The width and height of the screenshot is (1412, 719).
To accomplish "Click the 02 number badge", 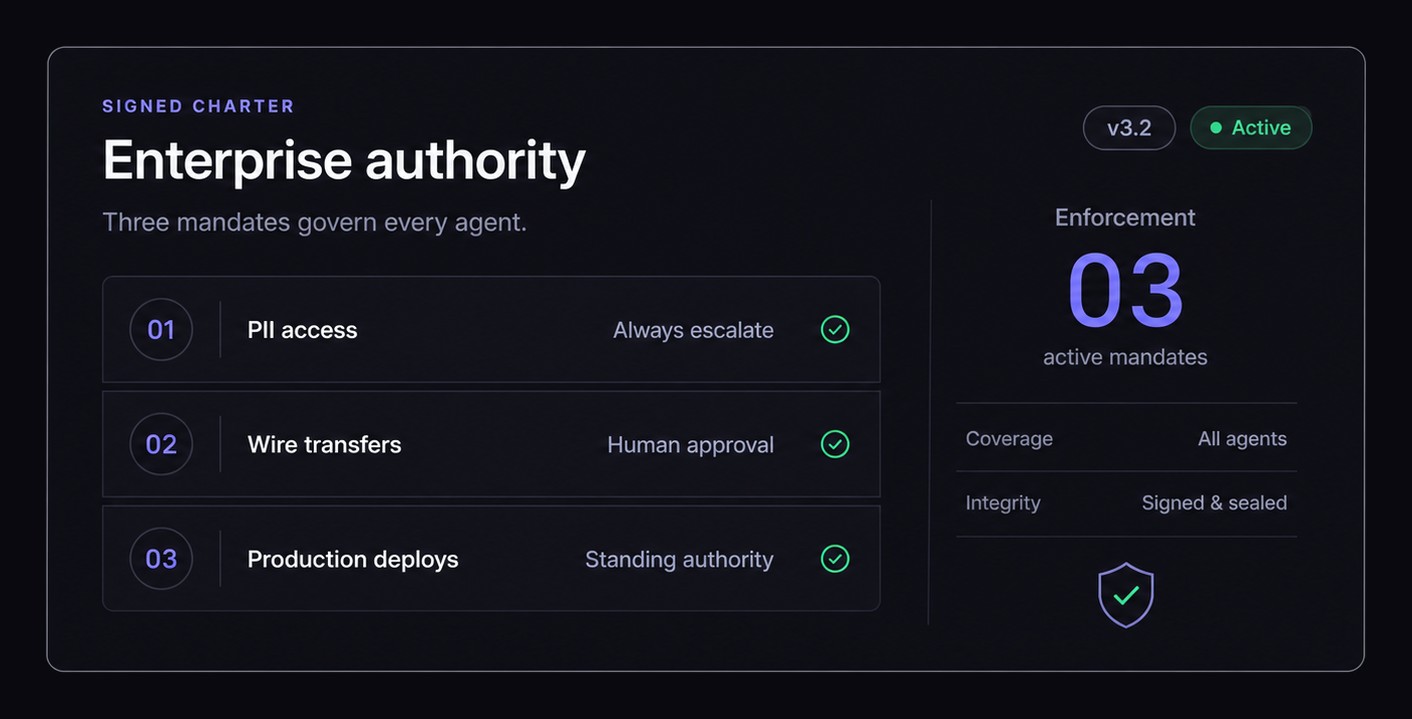I will [x=161, y=444].
